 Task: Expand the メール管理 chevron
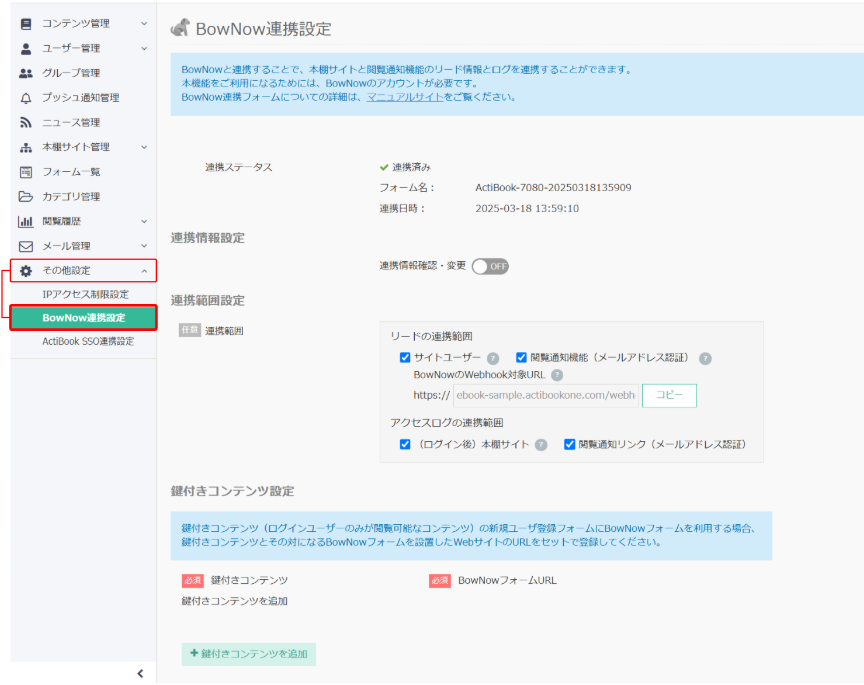(x=144, y=246)
